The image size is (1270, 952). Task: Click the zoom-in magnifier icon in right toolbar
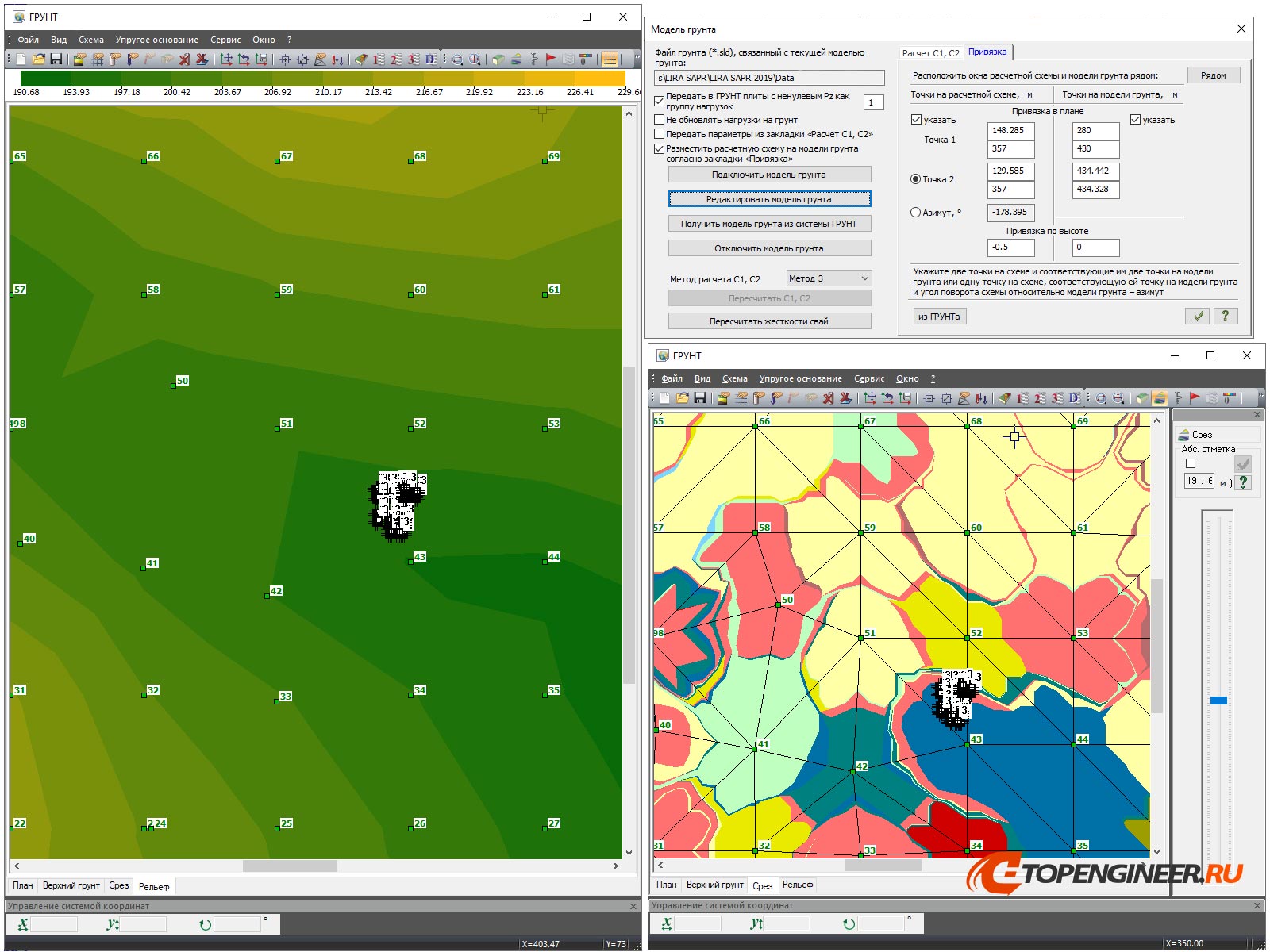tap(1118, 398)
